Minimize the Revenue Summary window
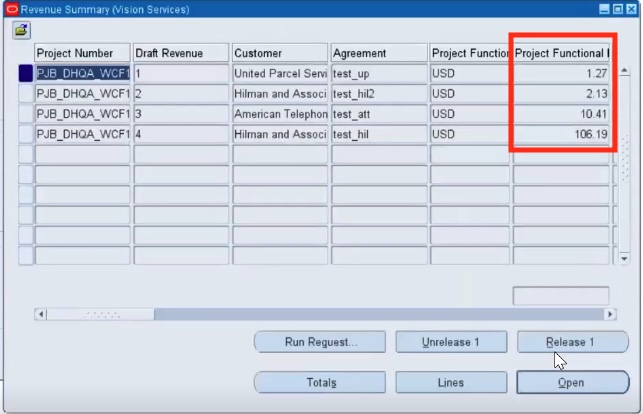 604,9
